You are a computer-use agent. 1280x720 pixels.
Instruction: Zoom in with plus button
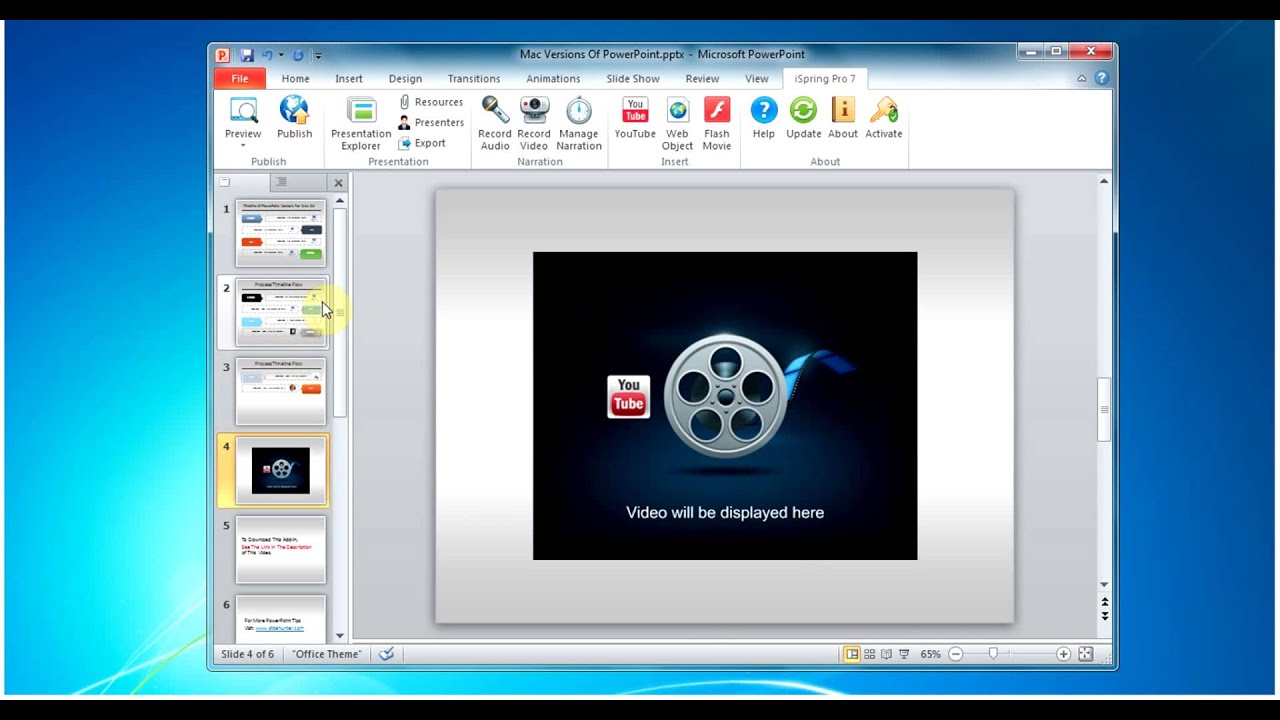click(1063, 654)
